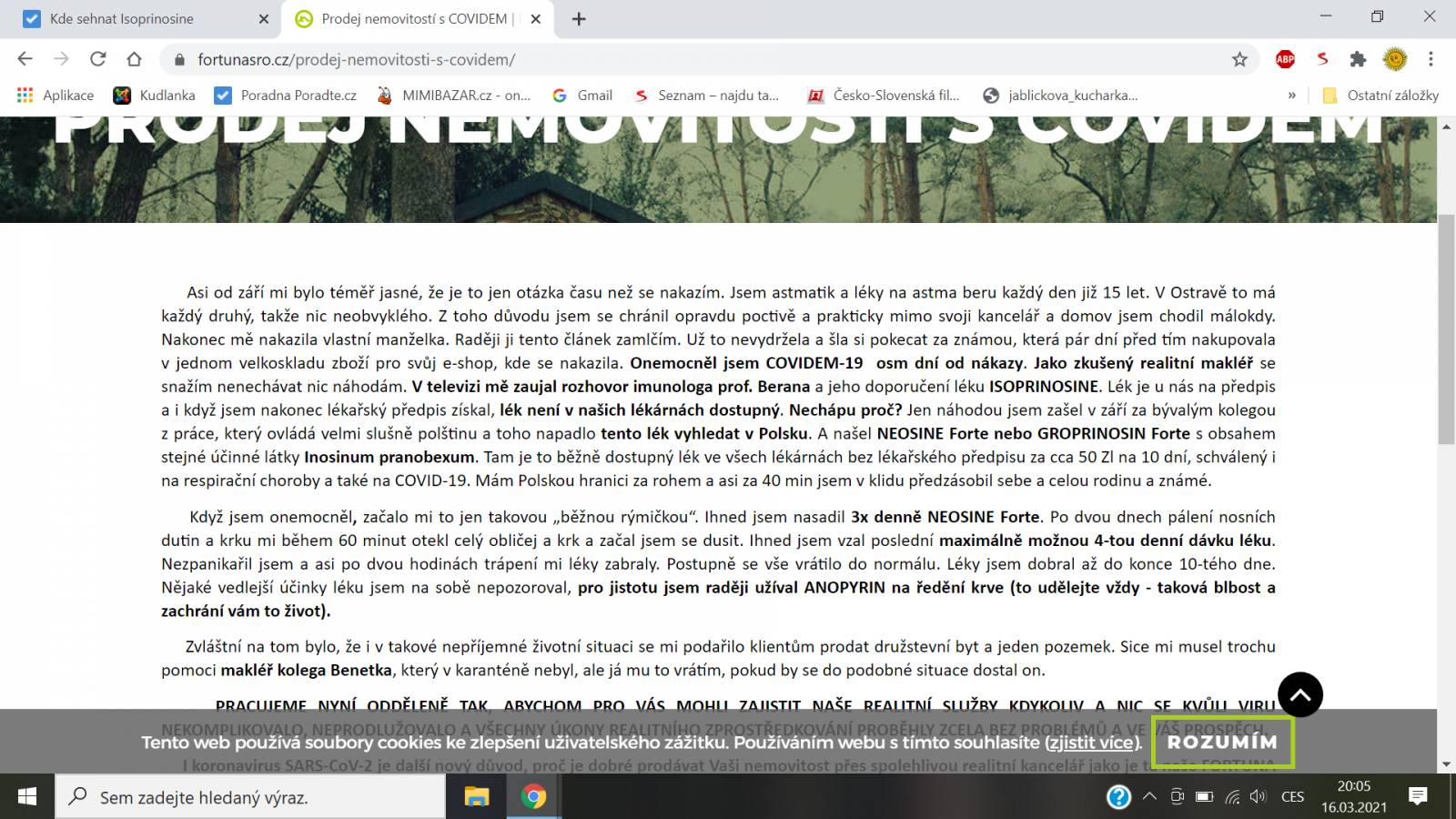Expand hidden bookmarks with the double chevron
1456x819 pixels.
pos(1291,95)
